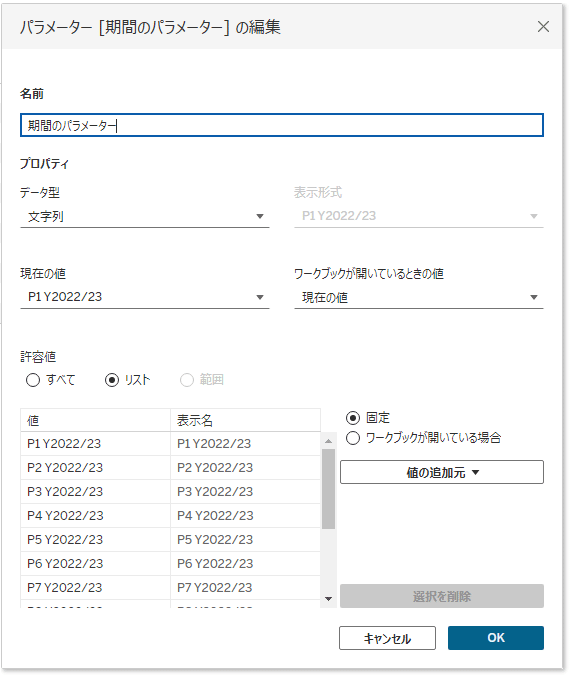Click the 値 column header
Viewport: 571px width, 675px height.
tap(95, 420)
